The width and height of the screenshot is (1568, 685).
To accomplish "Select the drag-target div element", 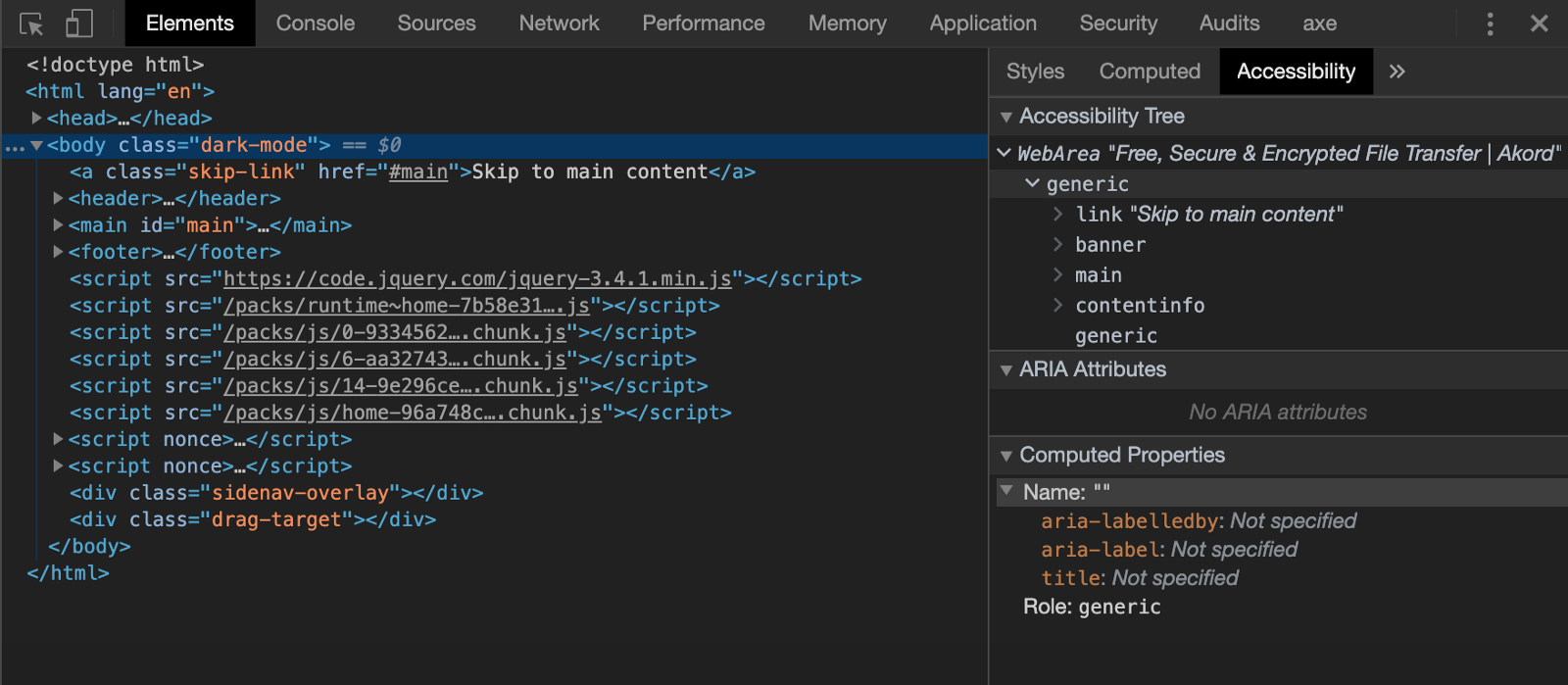I will (253, 519).
